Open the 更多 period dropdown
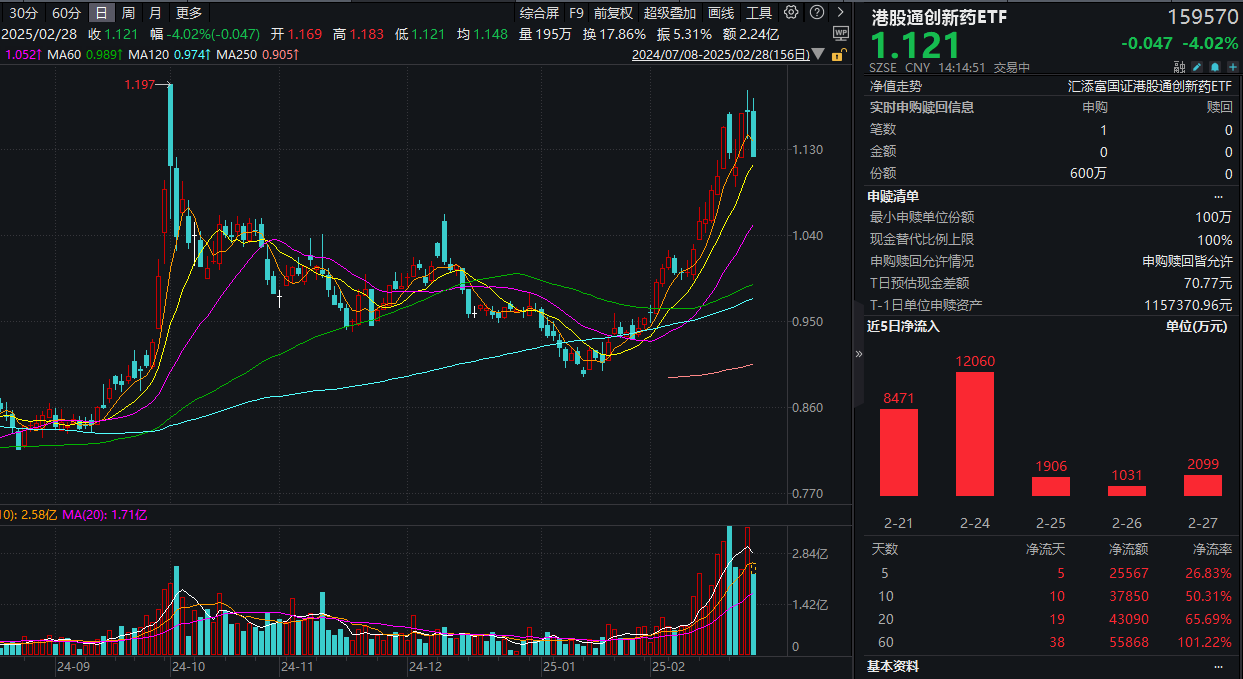The height and width of the screenshot is (679, 1243). coord(189,13)
